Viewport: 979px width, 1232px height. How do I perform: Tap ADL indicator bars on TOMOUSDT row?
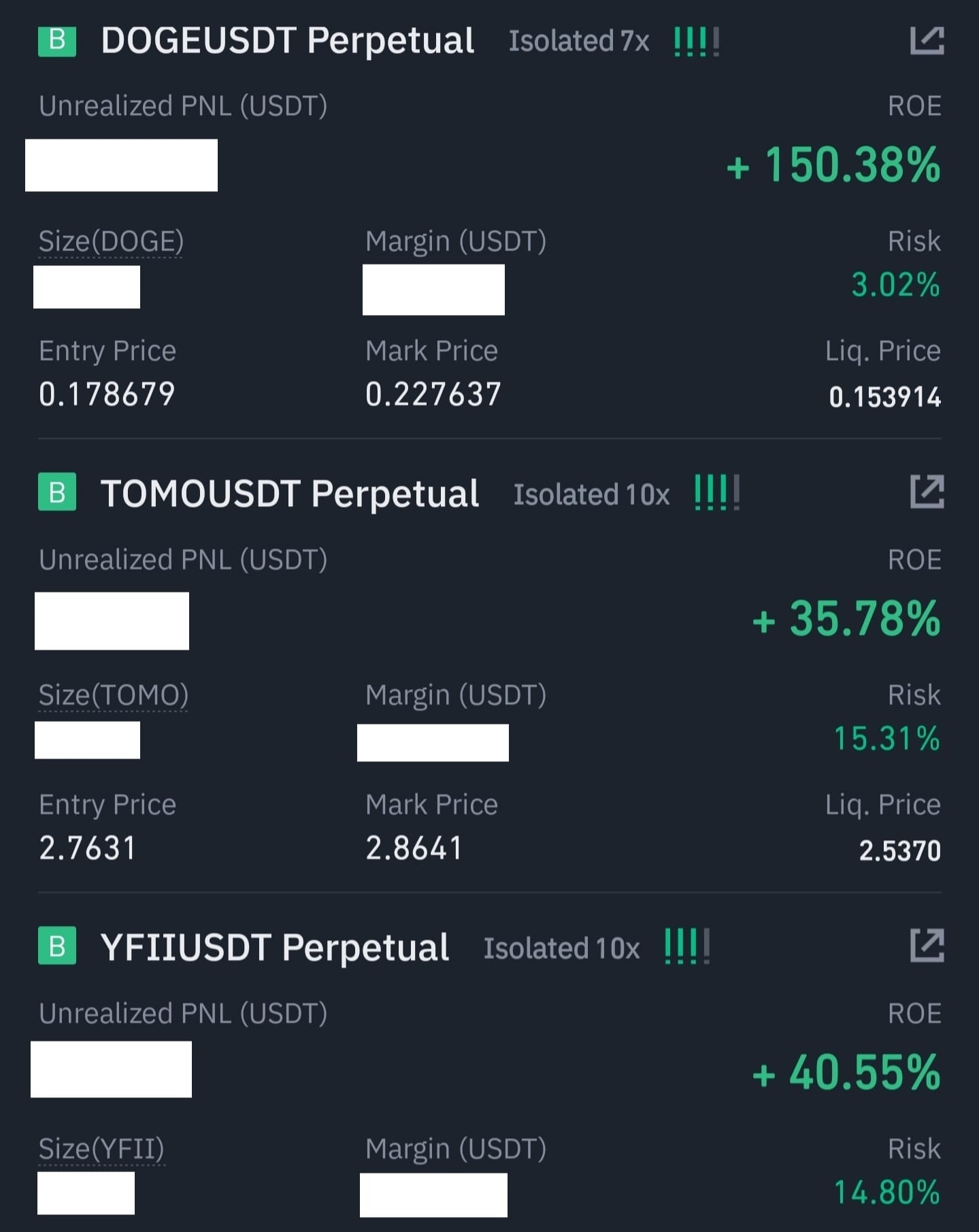[x=716, y=493]
